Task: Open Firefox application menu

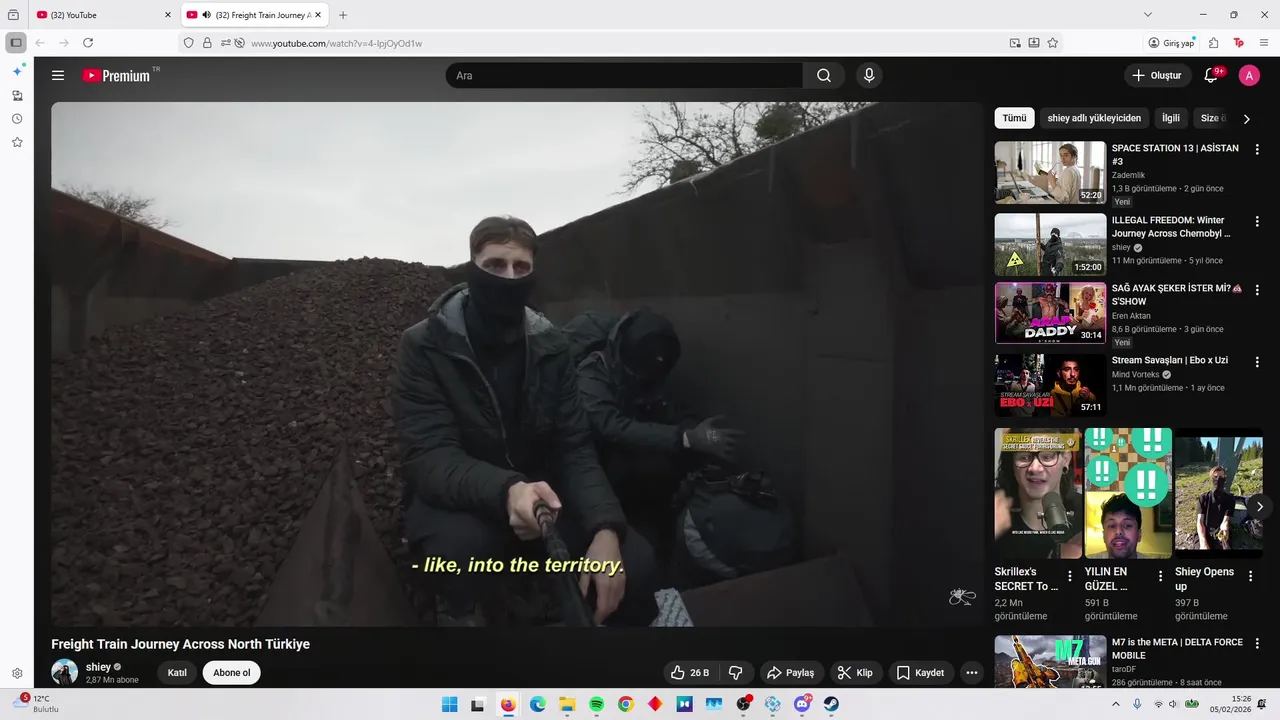Action: click(x=1264, y=43)
